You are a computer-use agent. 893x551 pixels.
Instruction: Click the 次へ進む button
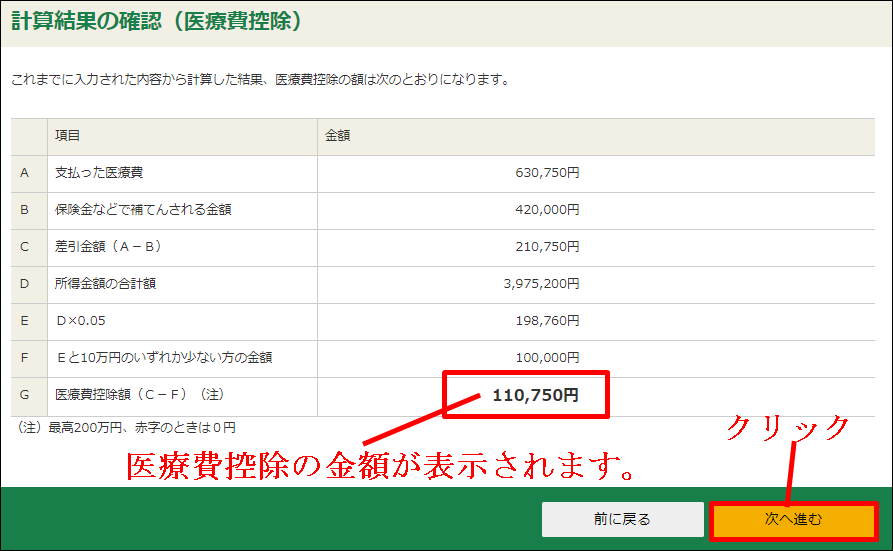pyautogui.click(x=793, y=520)
